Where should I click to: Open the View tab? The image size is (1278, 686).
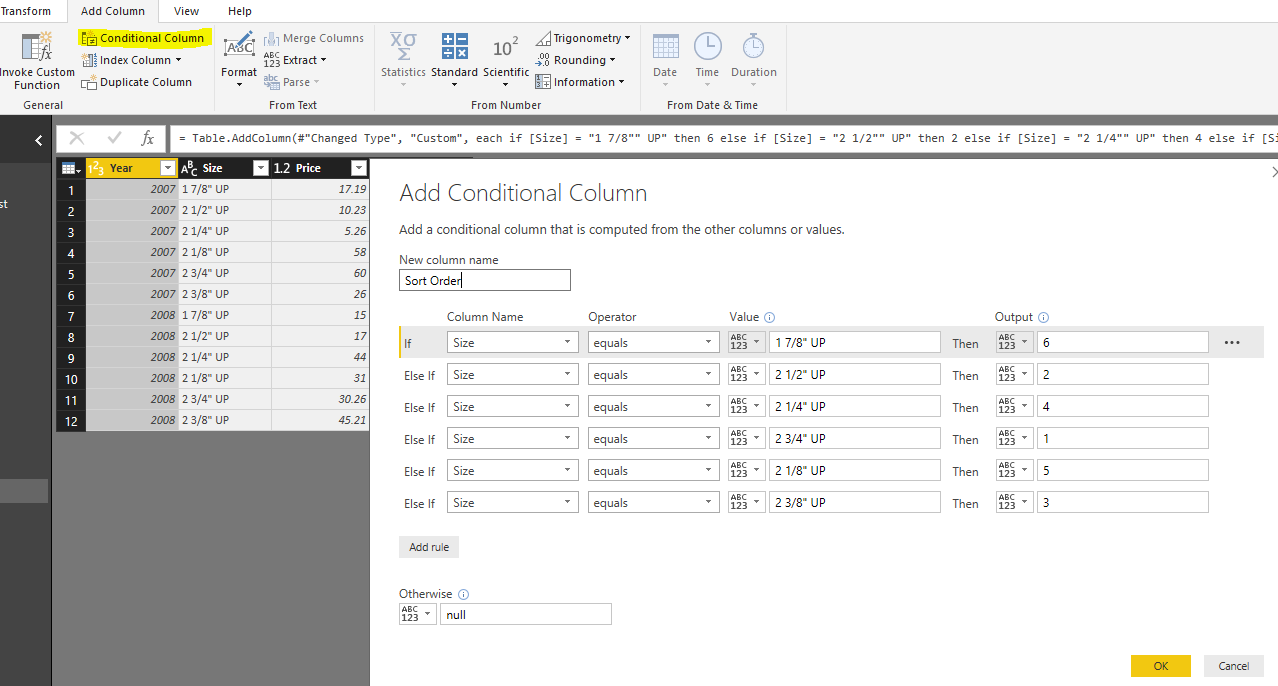point(186,11)
